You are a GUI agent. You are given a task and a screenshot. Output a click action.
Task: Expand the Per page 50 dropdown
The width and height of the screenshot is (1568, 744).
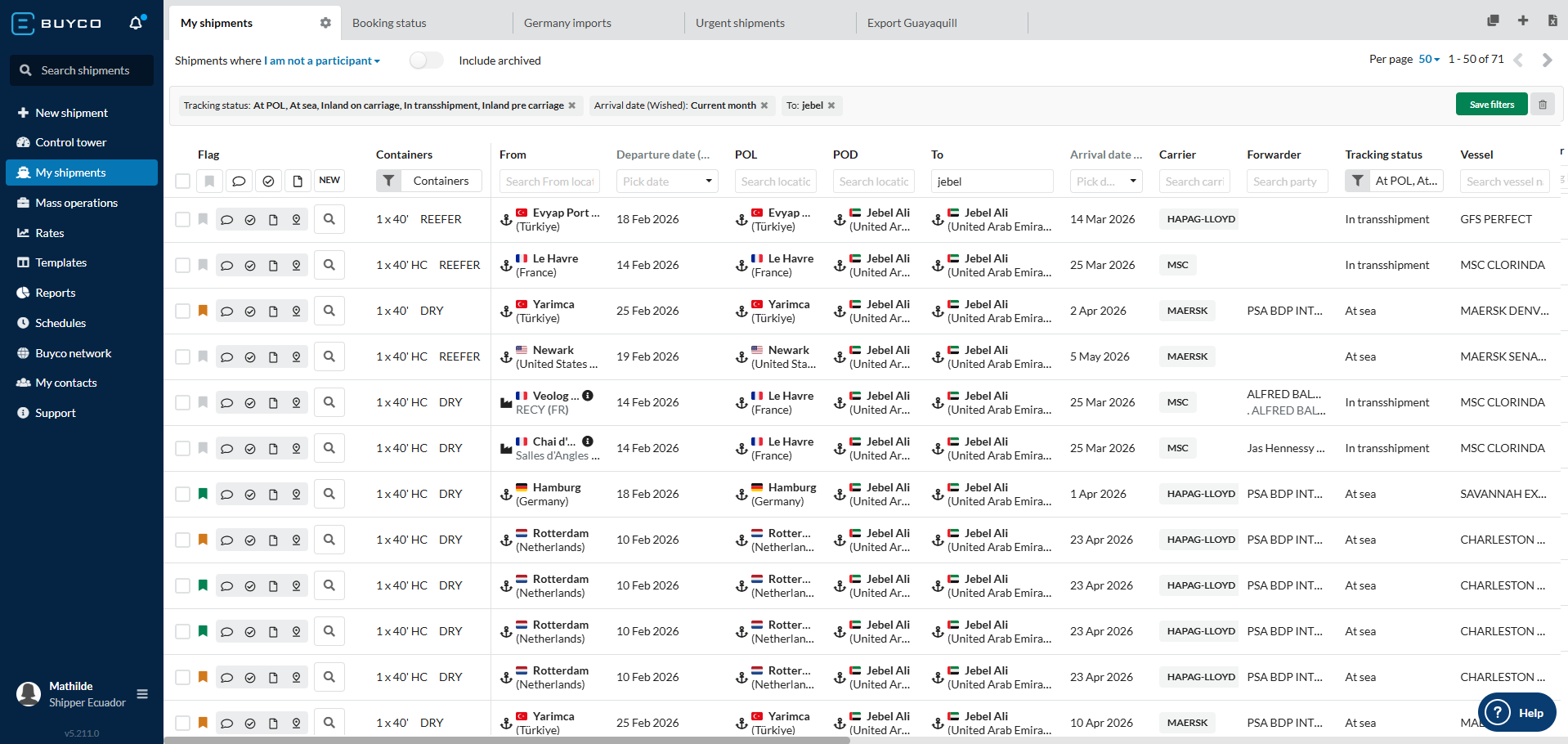click(1429, 60)
